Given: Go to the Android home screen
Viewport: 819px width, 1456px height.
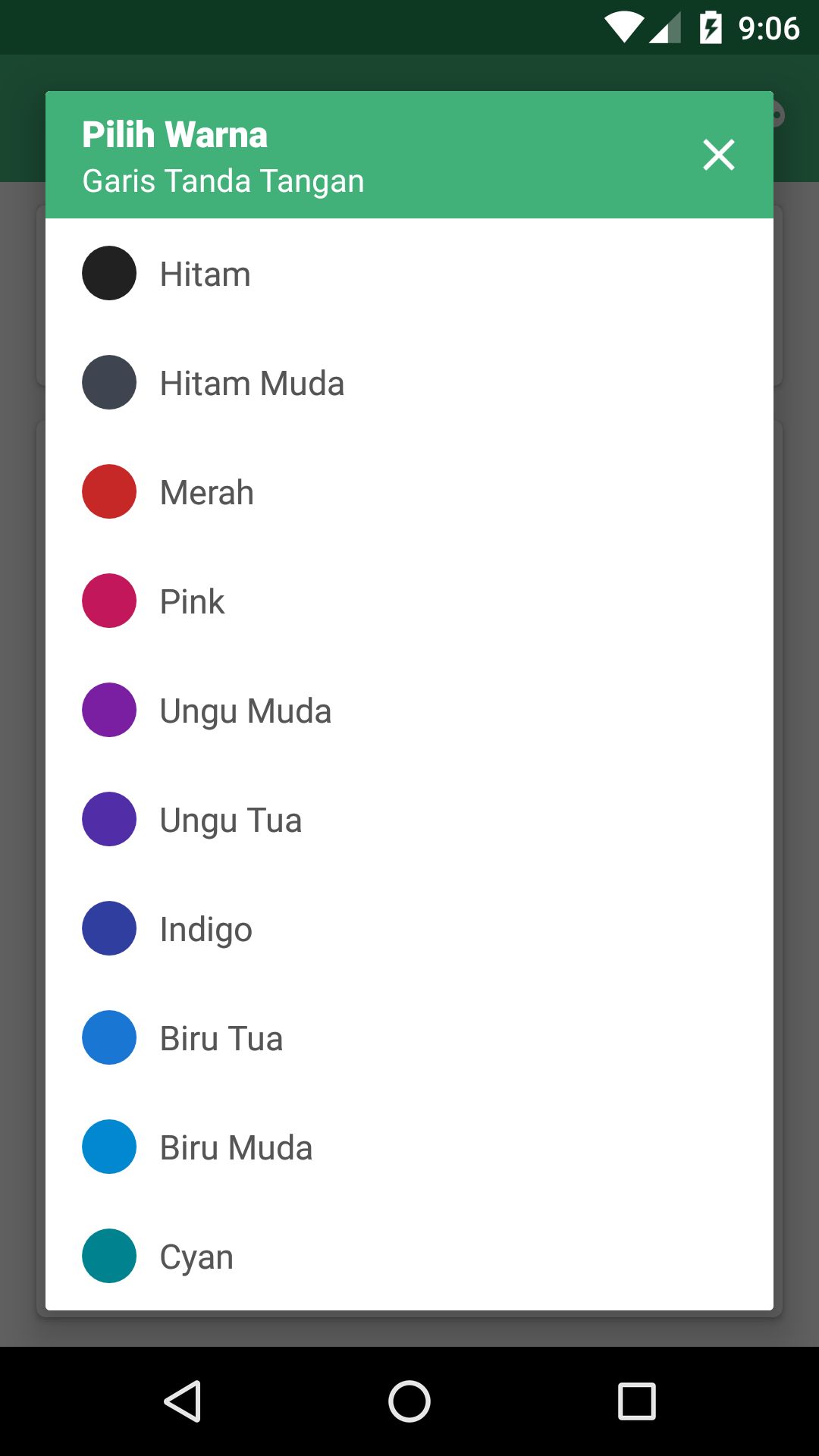Looking at the screenshot, I should (409, 1401).
